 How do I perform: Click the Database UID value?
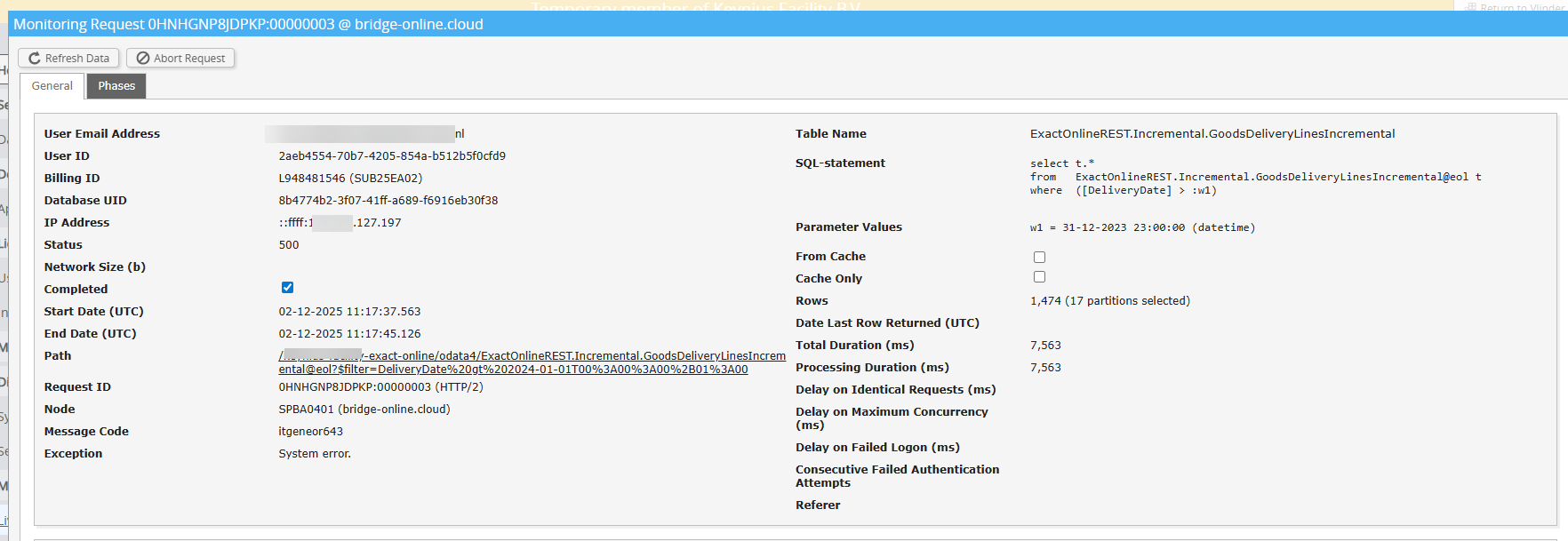pos(388,201)
